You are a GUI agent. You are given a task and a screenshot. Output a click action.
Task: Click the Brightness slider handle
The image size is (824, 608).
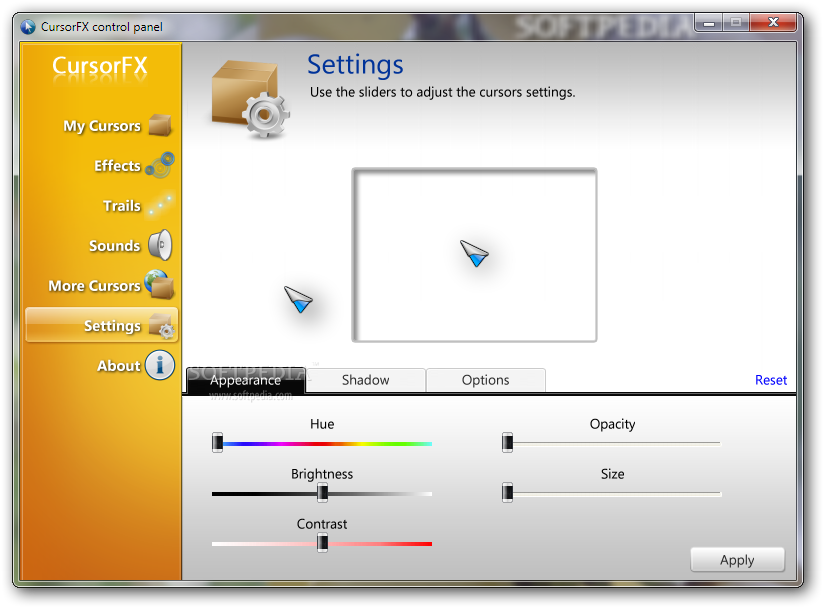(x=322, y=493)
